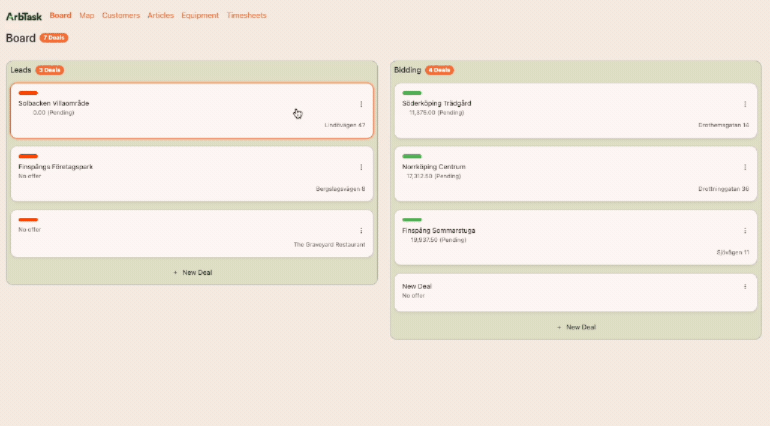Image resolution: width=770 pixels, height=426 pixels.
Task: Click the '7 Deals' badge next to Board
Action: pos(54,38)
